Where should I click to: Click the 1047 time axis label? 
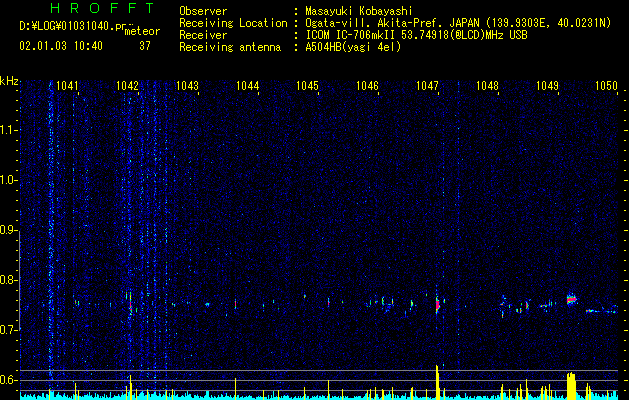coord(428,85)
